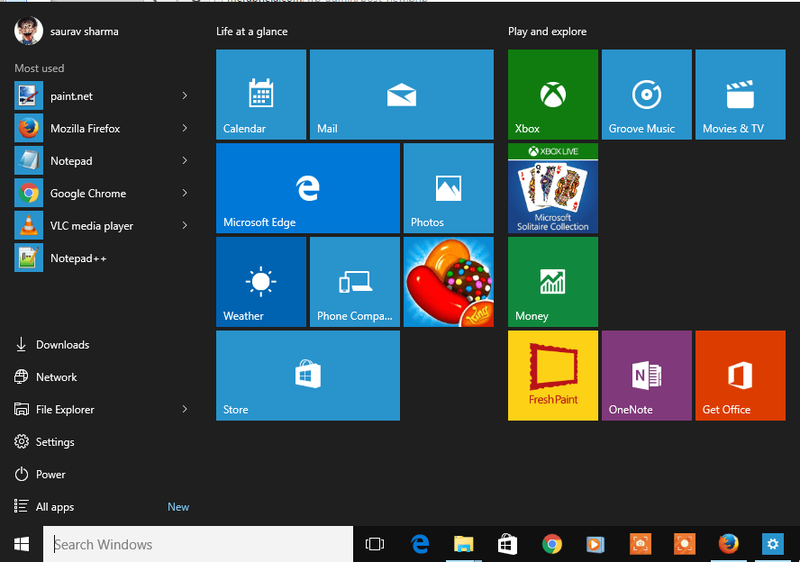This screenshot has height=562, width=800.
Task: Click the Windows Start button
Action: click(21, 544)
